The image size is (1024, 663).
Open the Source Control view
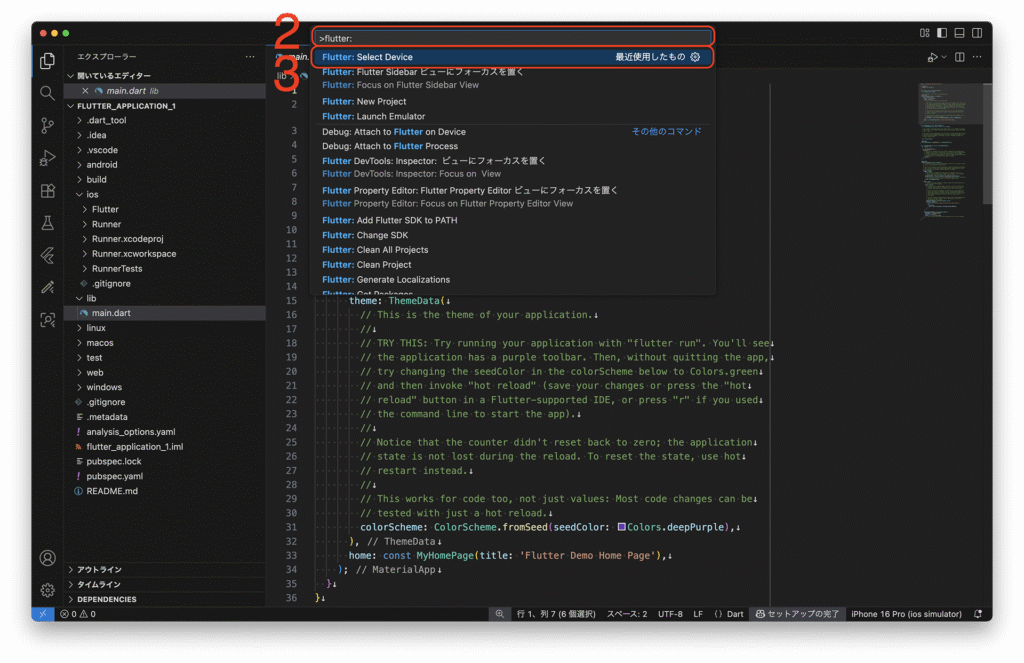[x=47, y=125]
